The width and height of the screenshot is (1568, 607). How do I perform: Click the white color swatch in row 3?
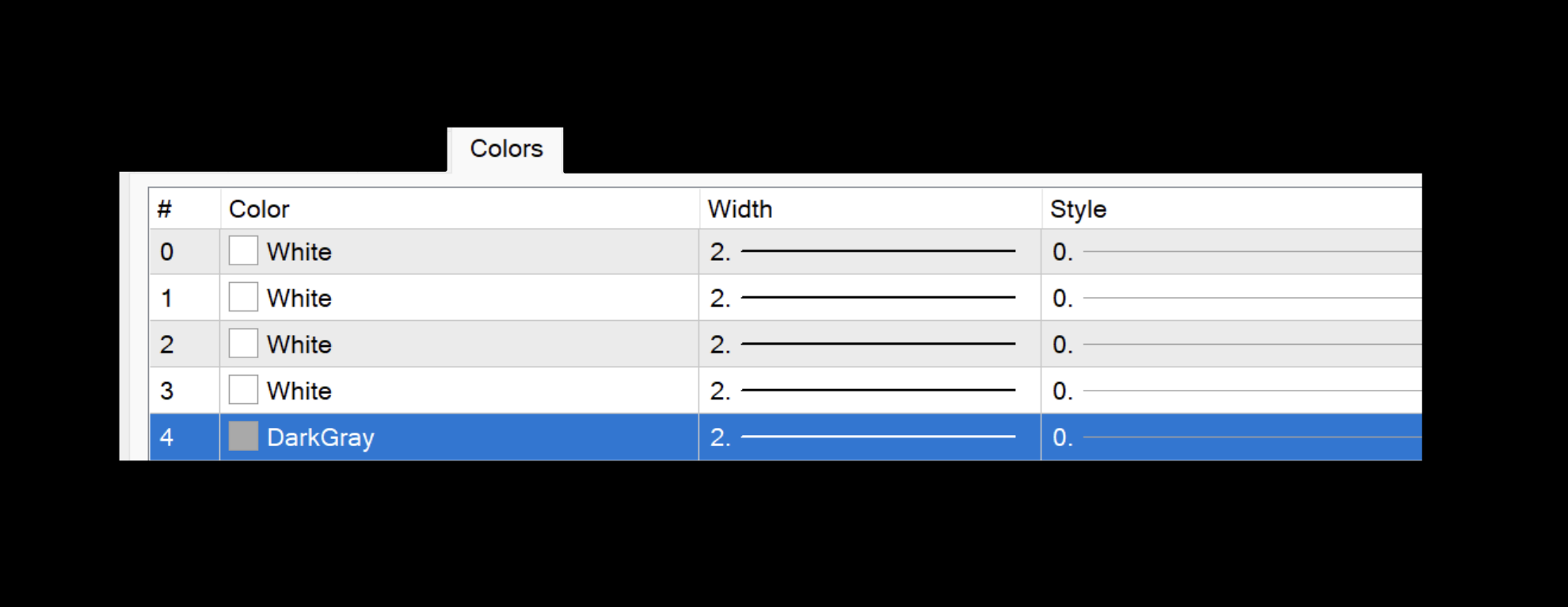click(243, 390)
